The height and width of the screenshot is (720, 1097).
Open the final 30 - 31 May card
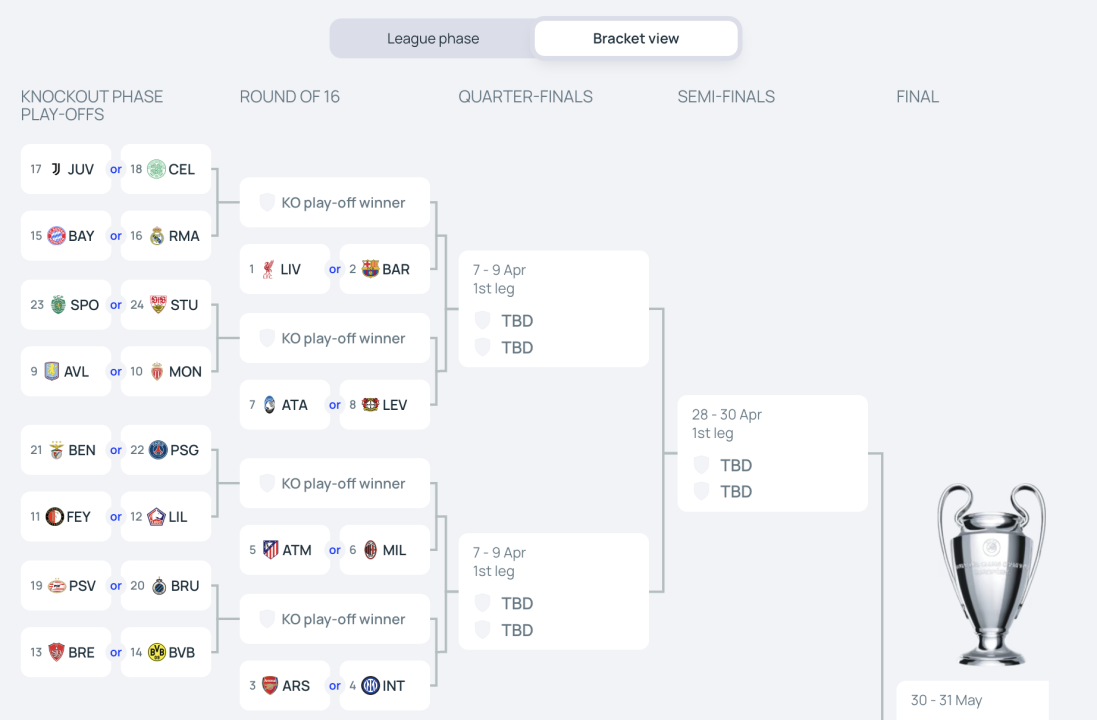(972, 700)
